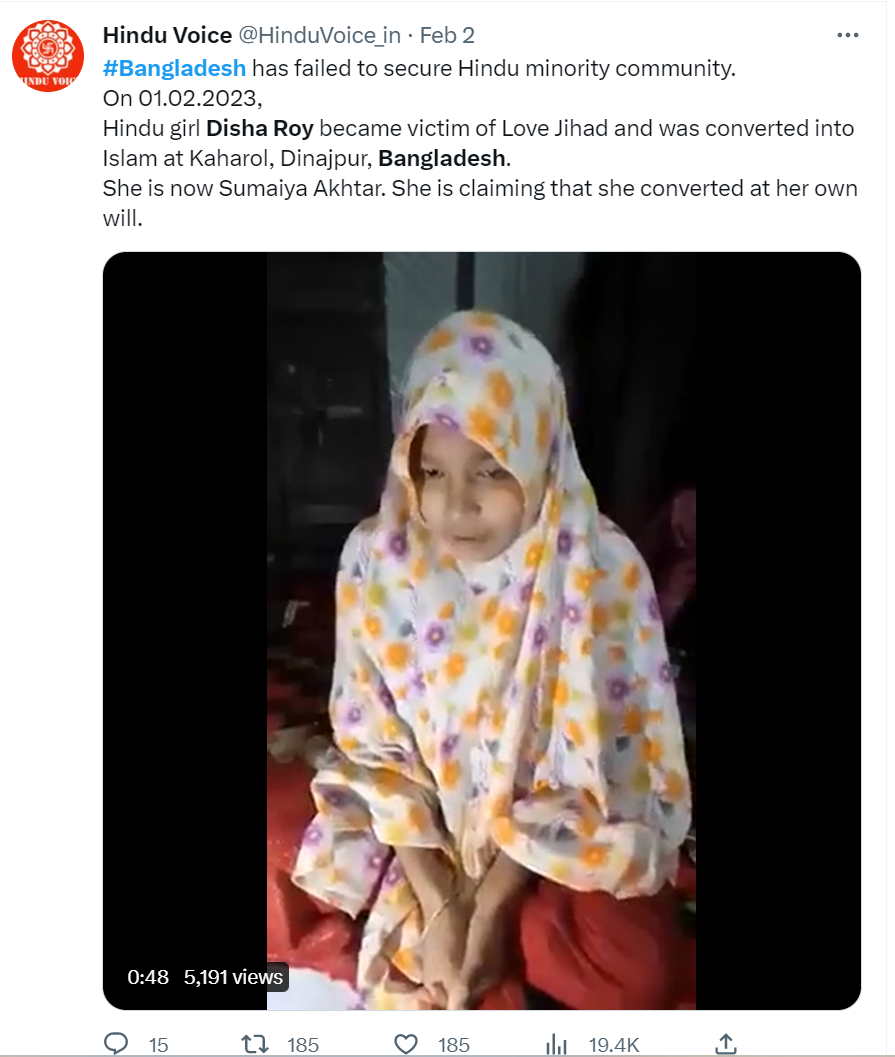Screen dimensions: 895x1057
Task: Click the reply speech bubble icon
Action: pos(117,1044)
